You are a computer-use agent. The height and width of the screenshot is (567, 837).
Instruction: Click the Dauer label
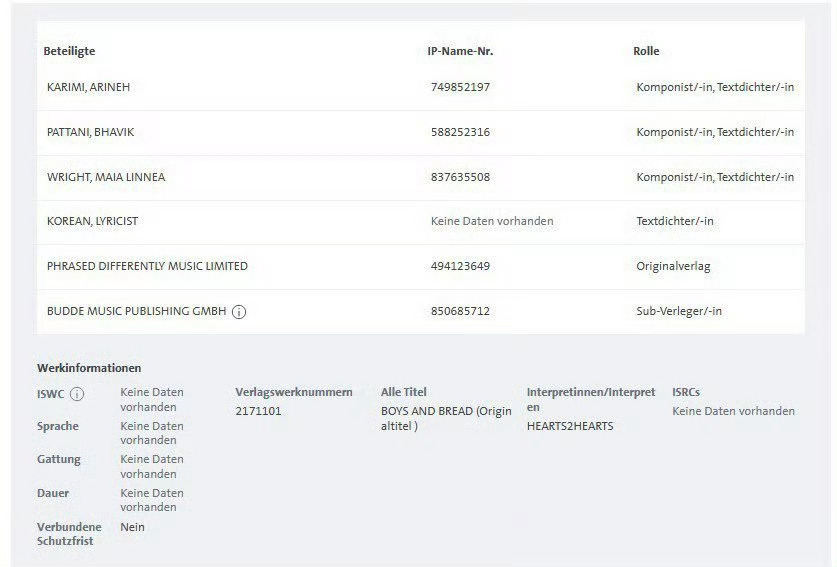[x=53, y=493]
